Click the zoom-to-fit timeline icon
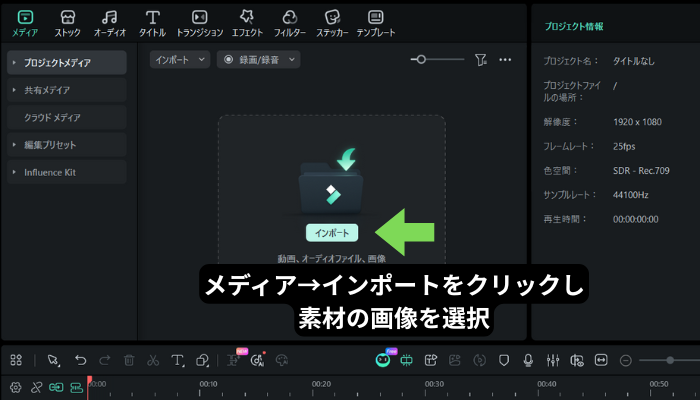 pos(601,360)
